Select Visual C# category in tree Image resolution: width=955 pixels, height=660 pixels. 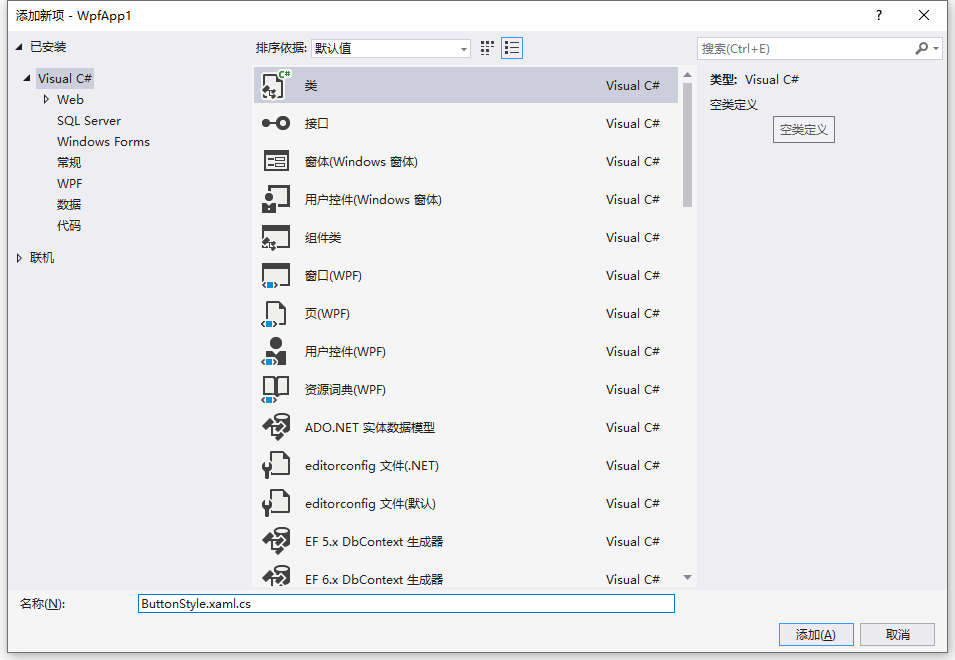tap(65, 79)
